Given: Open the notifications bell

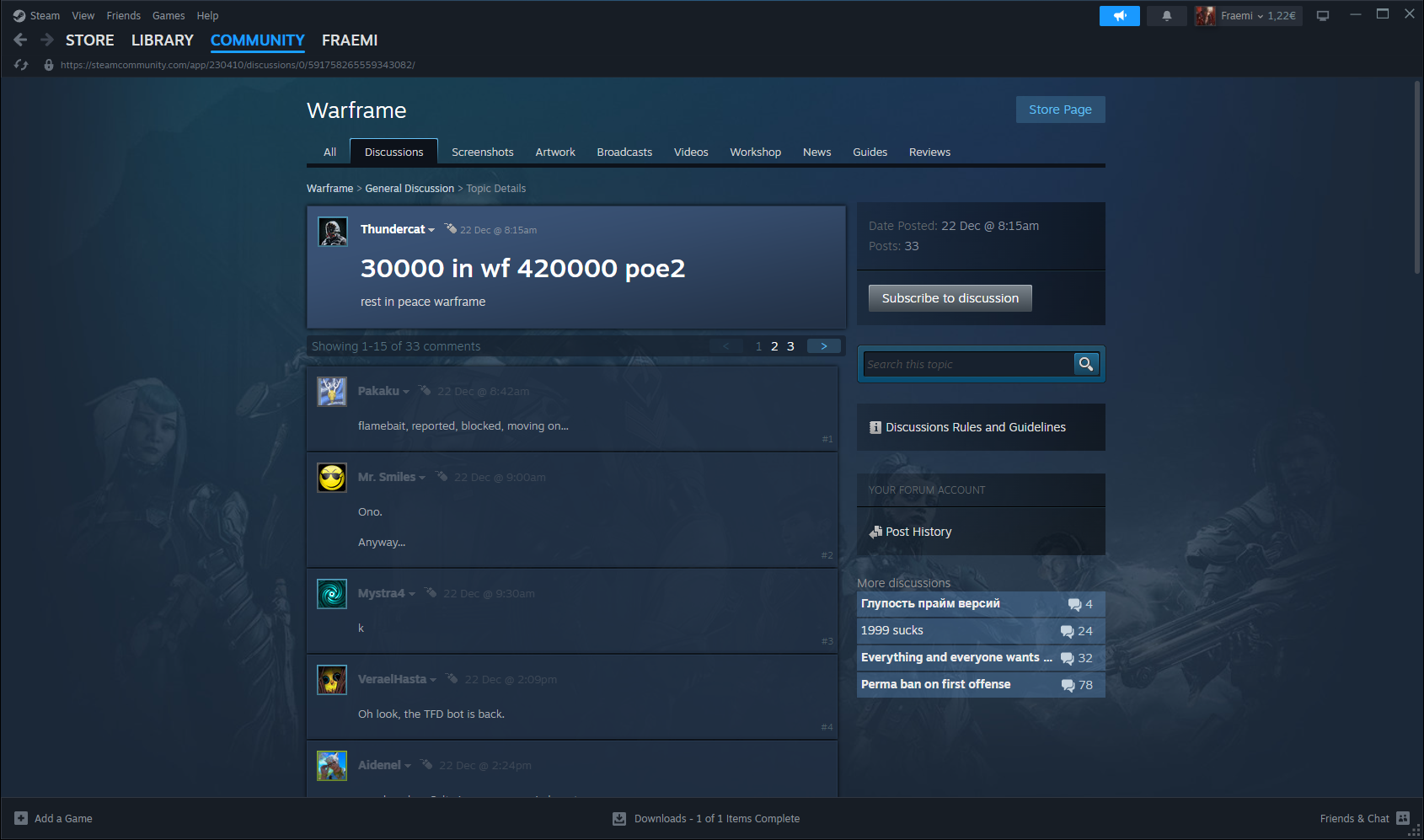Looking at the screenshot, I should tap(1167, 16).
